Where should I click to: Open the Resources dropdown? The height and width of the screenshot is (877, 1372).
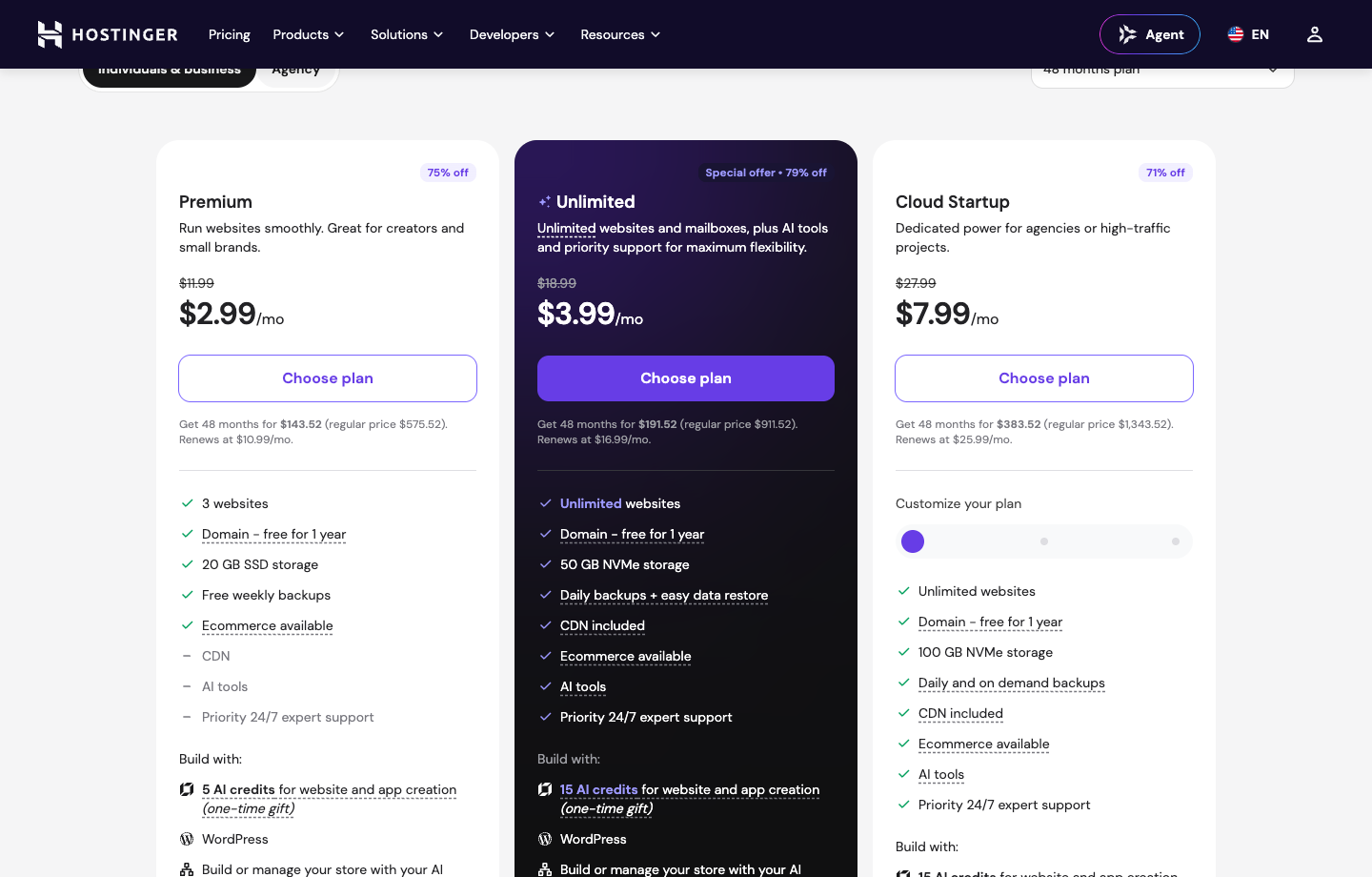click(x=620, y=34)
